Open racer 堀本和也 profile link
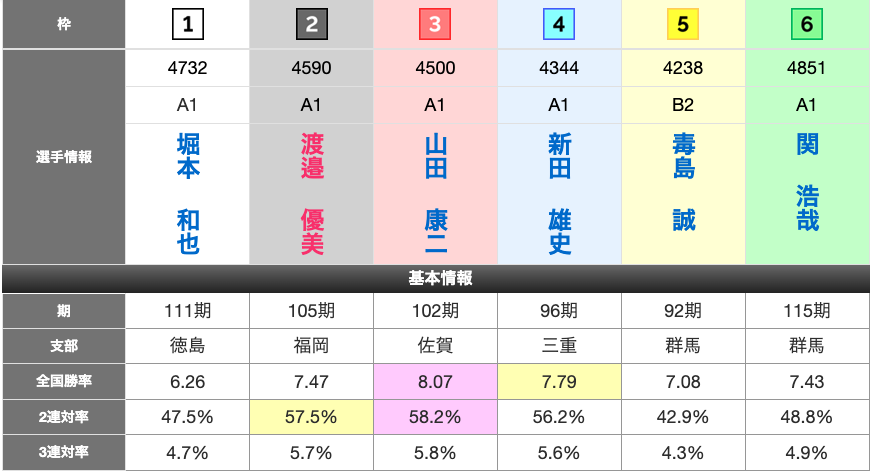871x471 pixels. (187, 194)
